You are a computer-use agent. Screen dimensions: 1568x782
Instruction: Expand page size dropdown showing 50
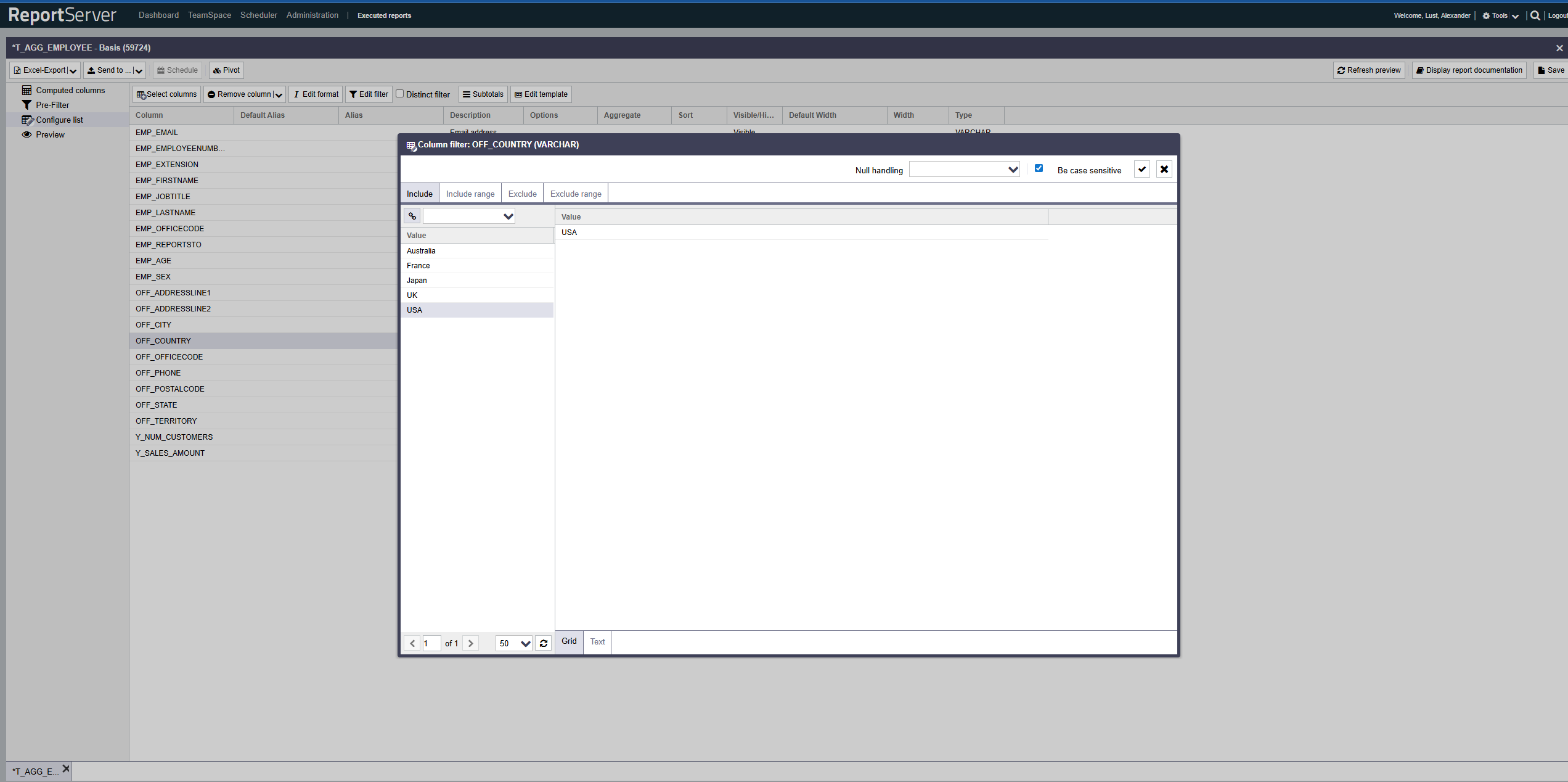[525, 643]
